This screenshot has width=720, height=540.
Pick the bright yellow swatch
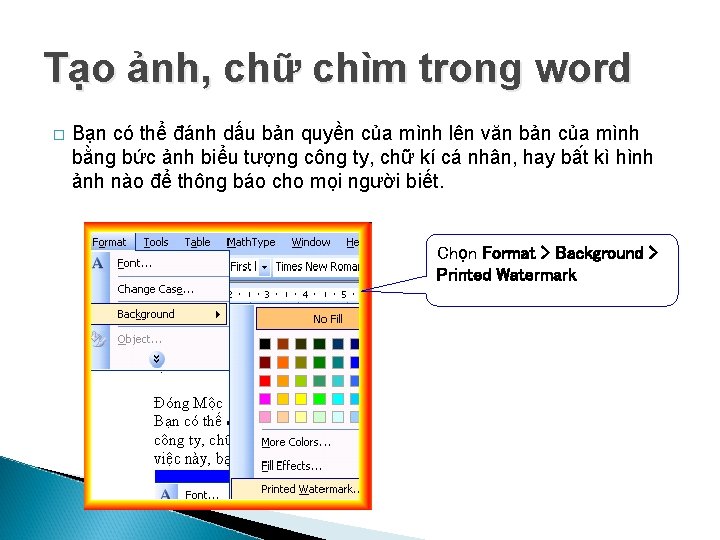point(301,399)
